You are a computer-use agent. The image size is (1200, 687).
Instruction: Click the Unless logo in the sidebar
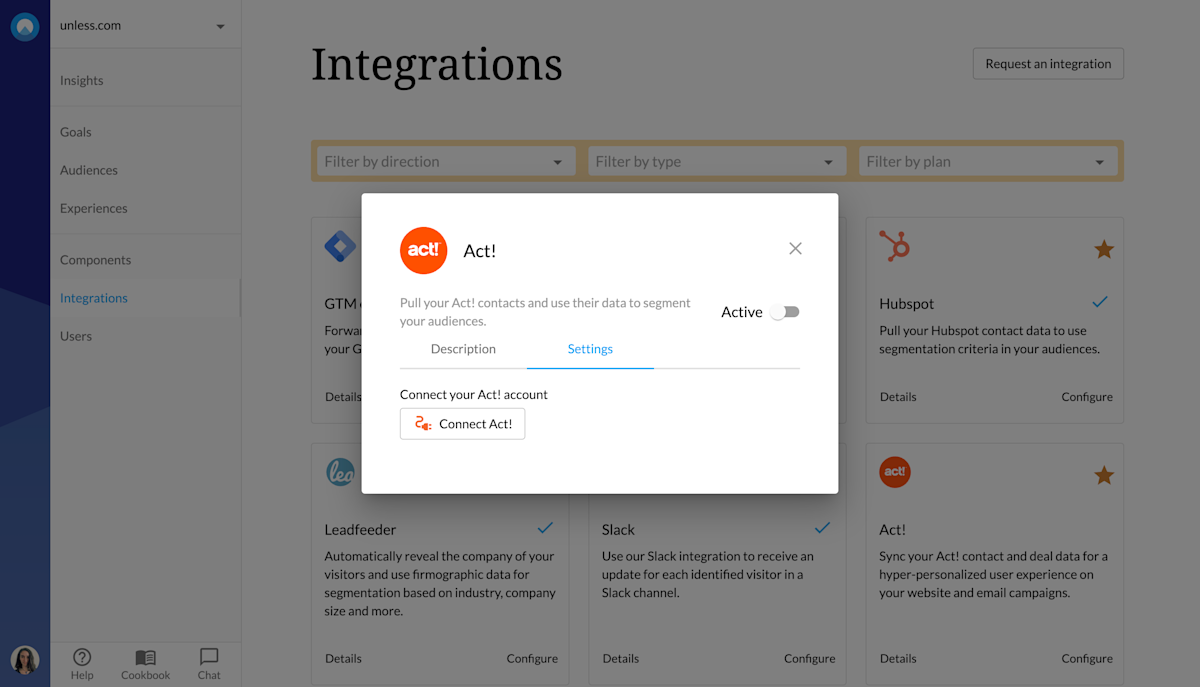(x=25, y=27)
